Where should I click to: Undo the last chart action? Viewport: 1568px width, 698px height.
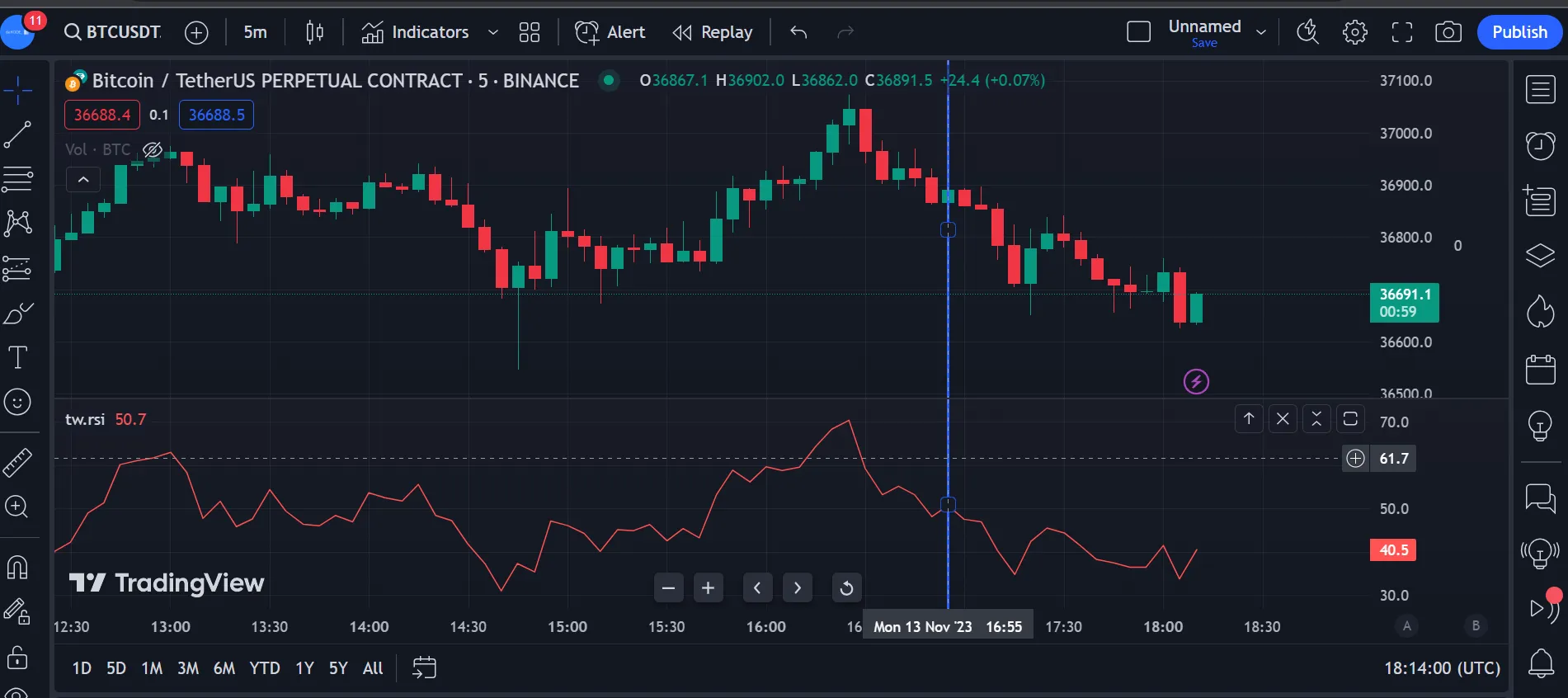pos(798,32)
